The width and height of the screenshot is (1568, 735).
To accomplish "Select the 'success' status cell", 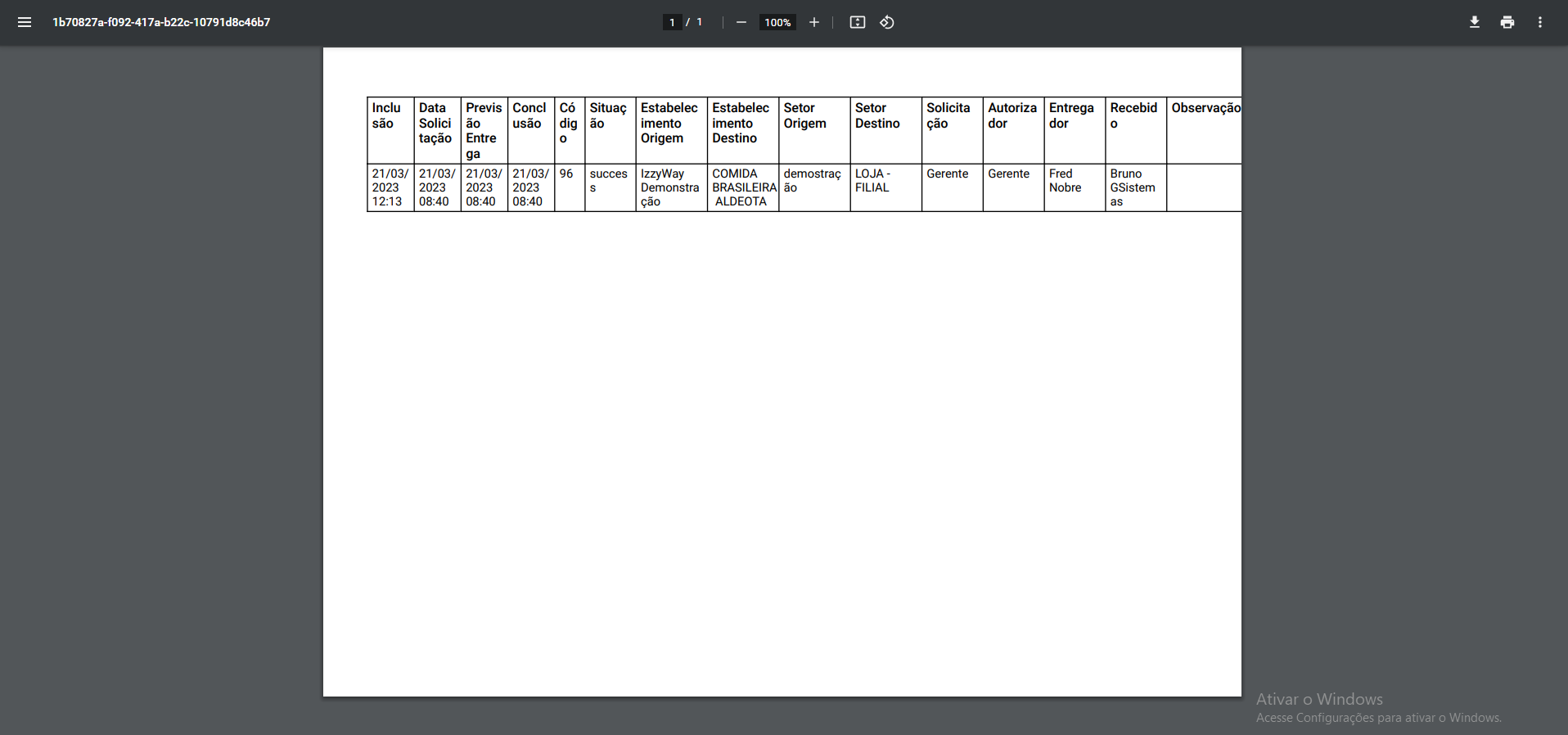I will coord(610,187).
